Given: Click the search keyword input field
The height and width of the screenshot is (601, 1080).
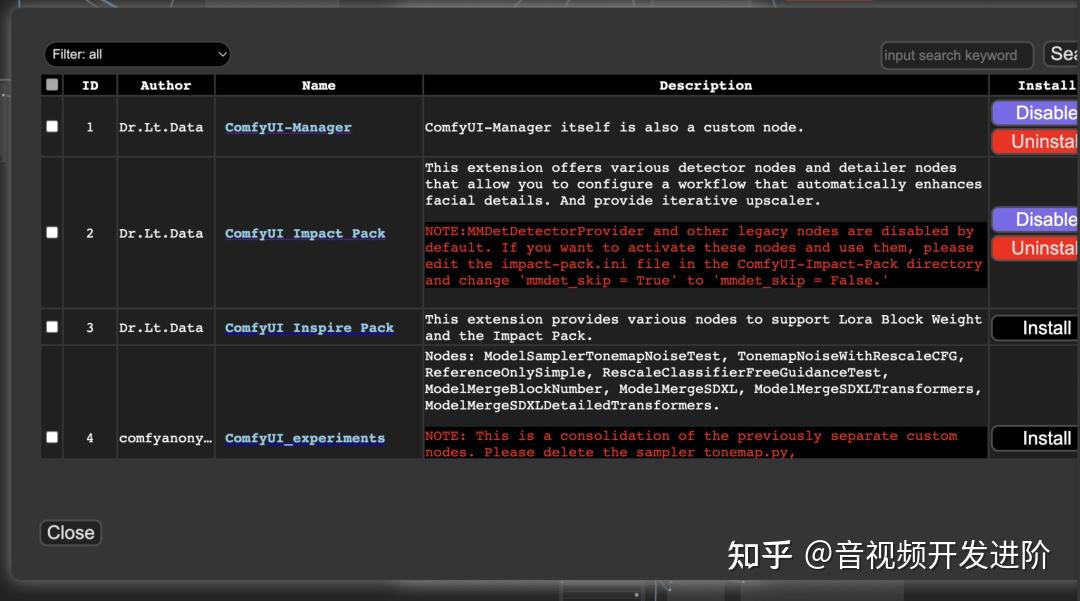Looking at the screenshot, I should point(956,55).
